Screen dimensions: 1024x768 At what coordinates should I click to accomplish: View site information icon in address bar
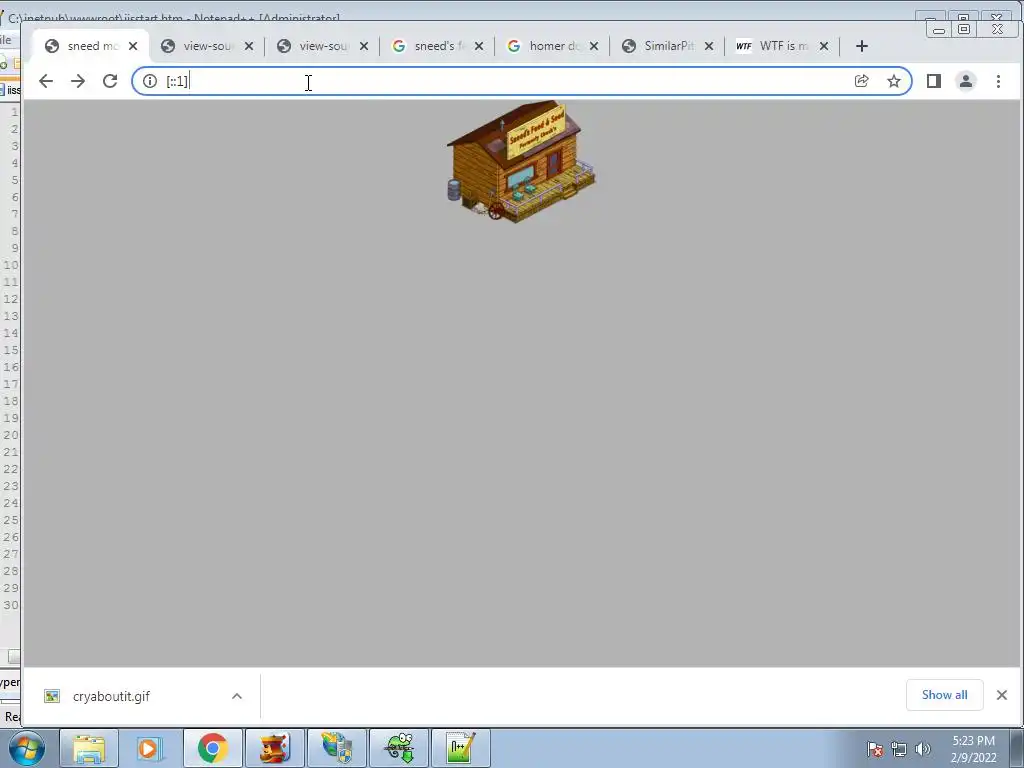coord(150,81)
